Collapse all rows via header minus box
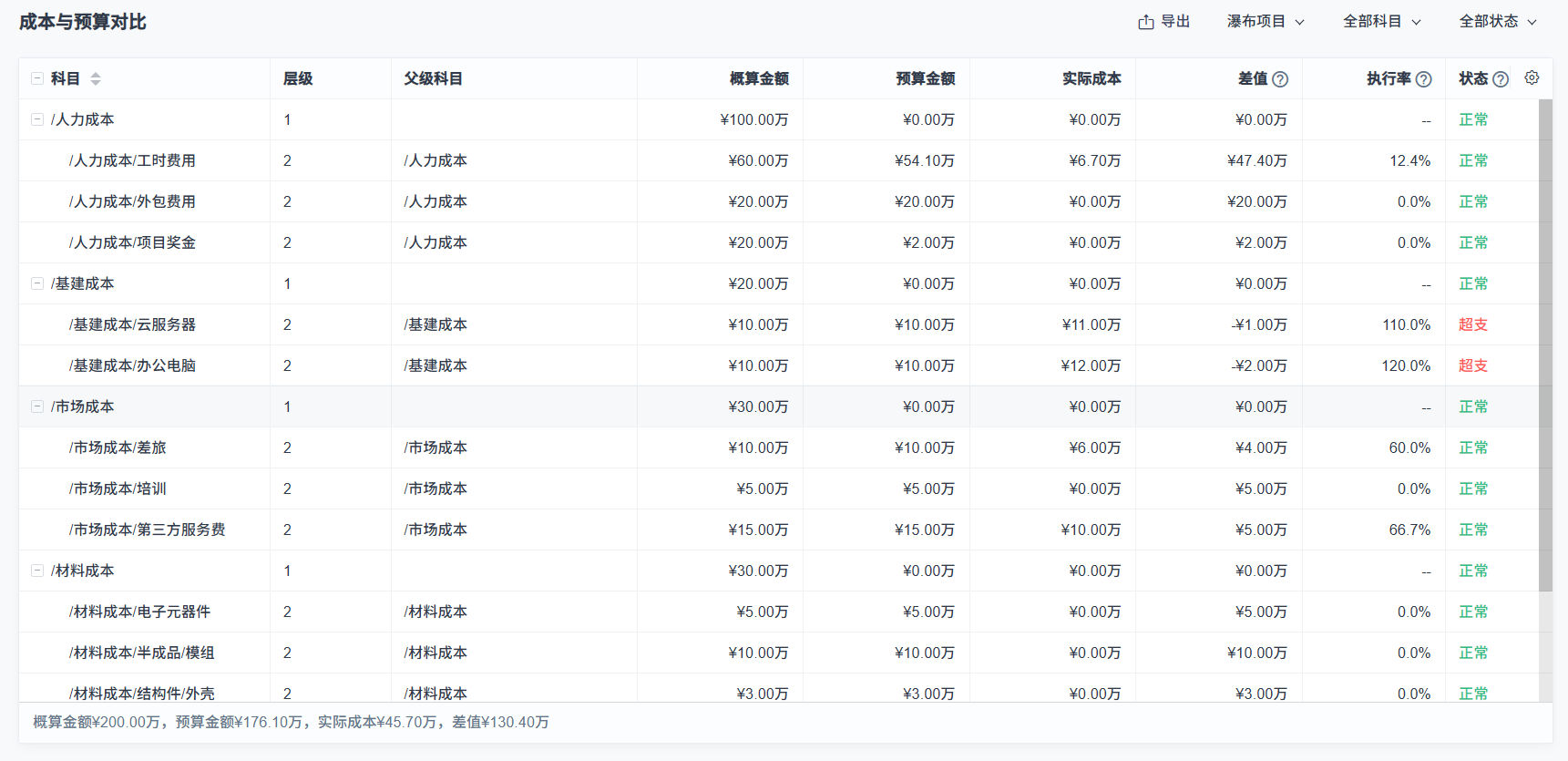Image resolution: width=1568 pixels, height=761 pixels. tap(37, 78)
